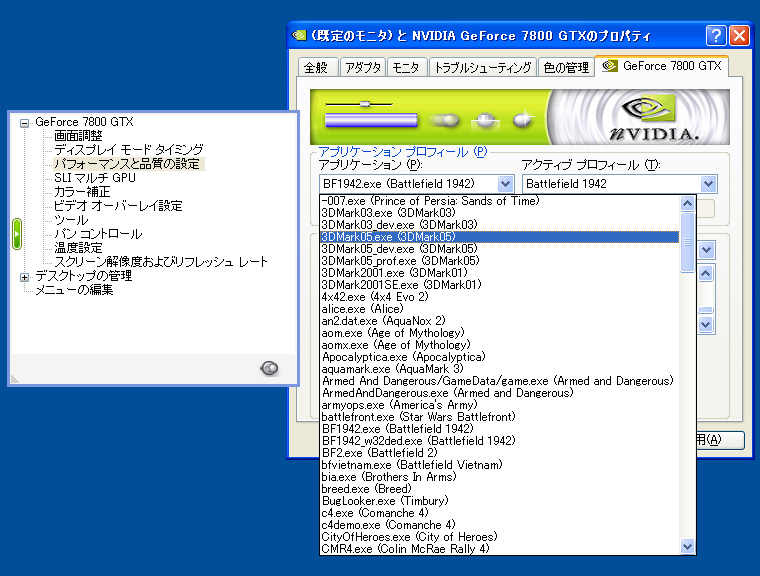The image size is (760, 576).
Task: Choose an2.dat.exe (AquaNox 2) entry
Action: click(x=500, y=321)
